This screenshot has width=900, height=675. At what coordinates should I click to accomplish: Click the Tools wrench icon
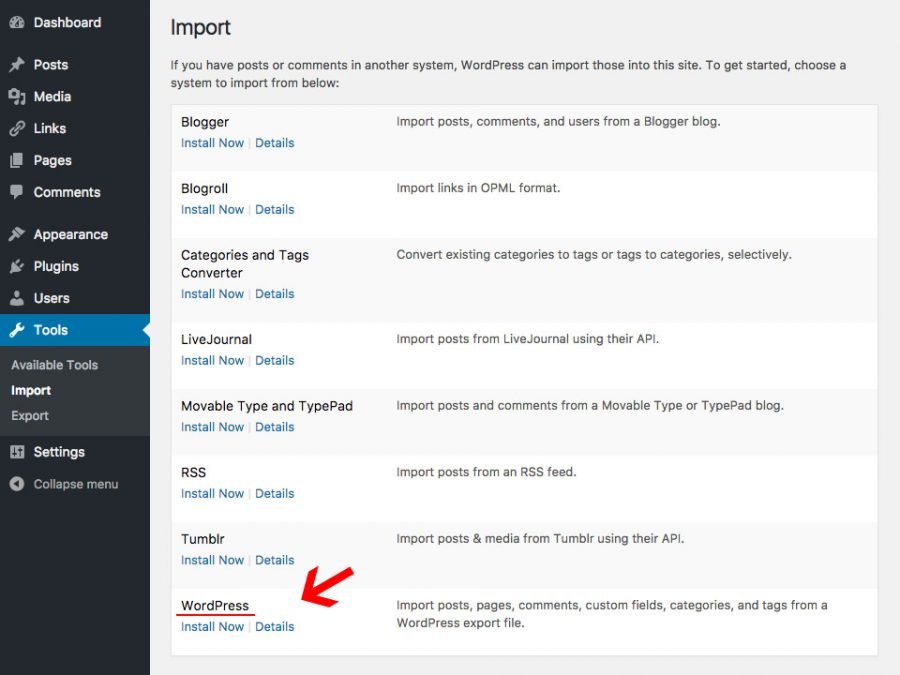tap(17, 330)
